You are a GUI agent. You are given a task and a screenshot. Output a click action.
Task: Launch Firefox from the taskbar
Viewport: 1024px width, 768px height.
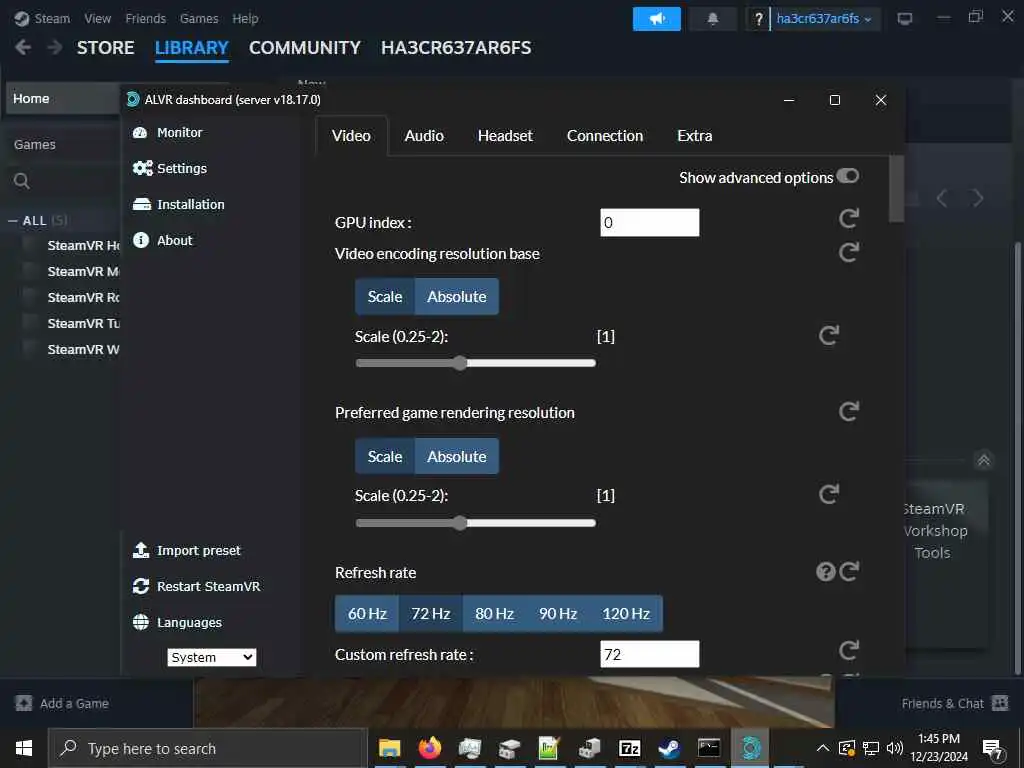click(430, 748)
